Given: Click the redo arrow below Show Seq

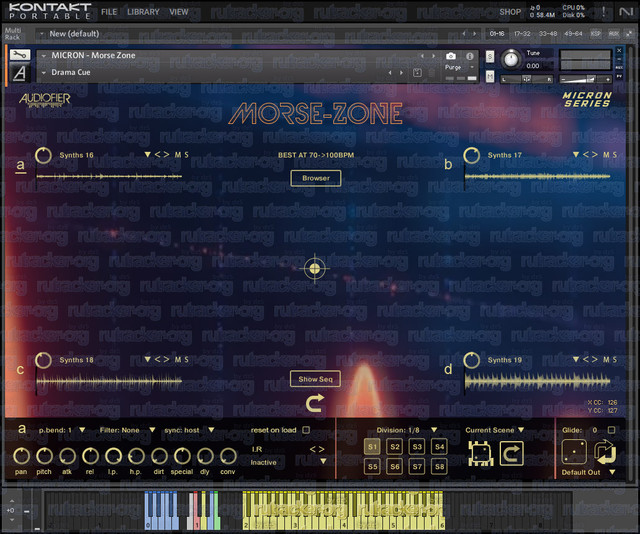Looking at the screenshot, I should click(315, 403).
